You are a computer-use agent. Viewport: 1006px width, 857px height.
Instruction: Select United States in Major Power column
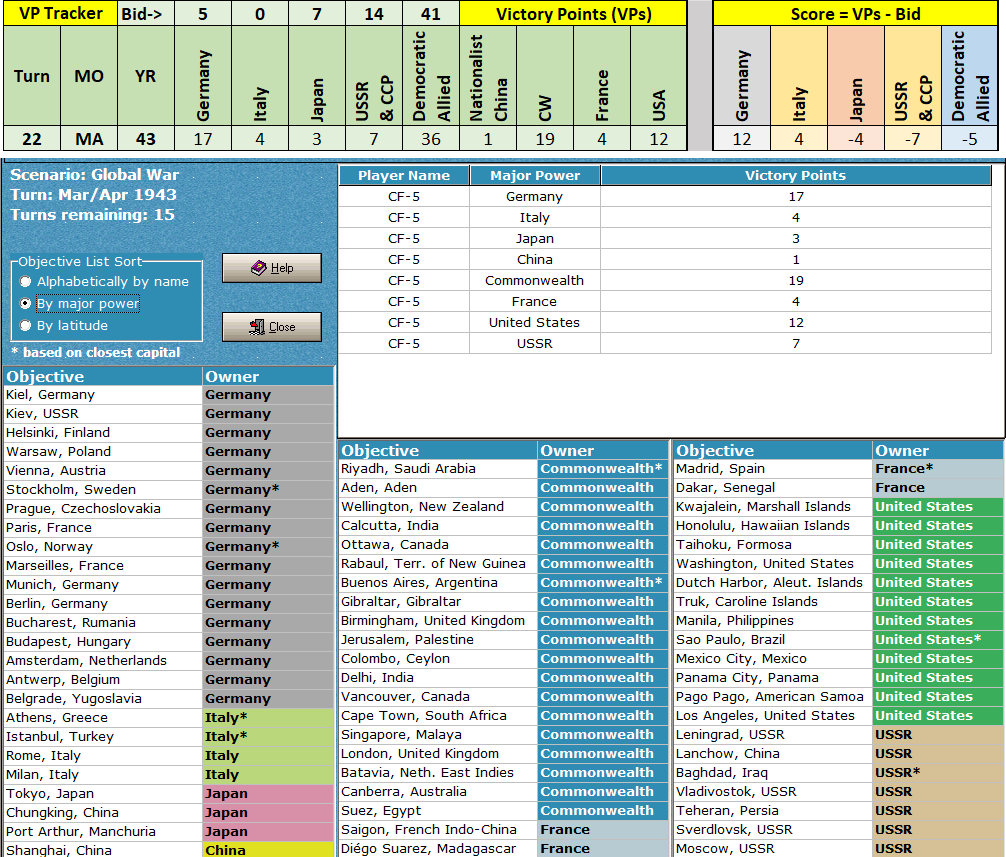[534, 323]
